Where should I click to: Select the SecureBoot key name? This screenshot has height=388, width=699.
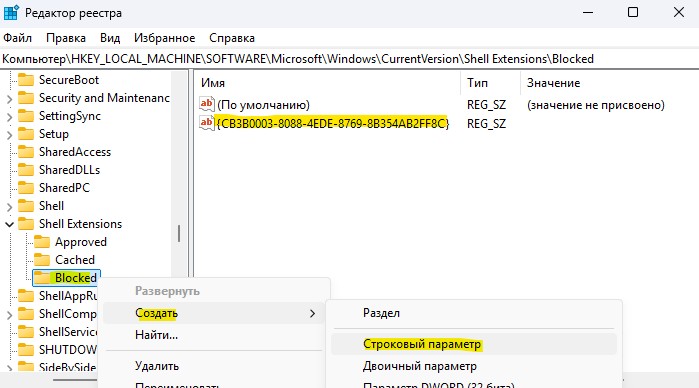69,80
